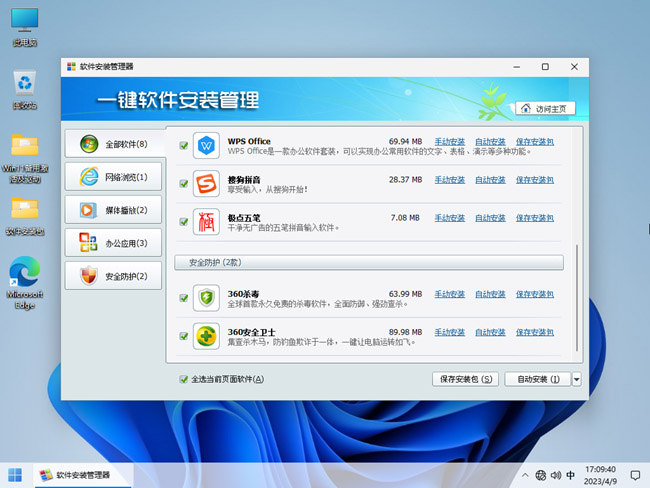Click 保存安装包 (S) button

(466, 379)
